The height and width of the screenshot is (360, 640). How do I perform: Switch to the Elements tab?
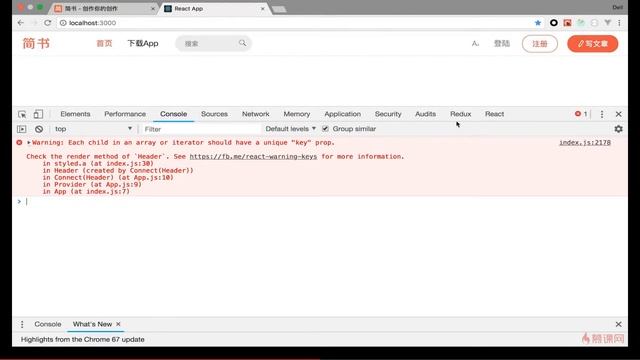75,114
